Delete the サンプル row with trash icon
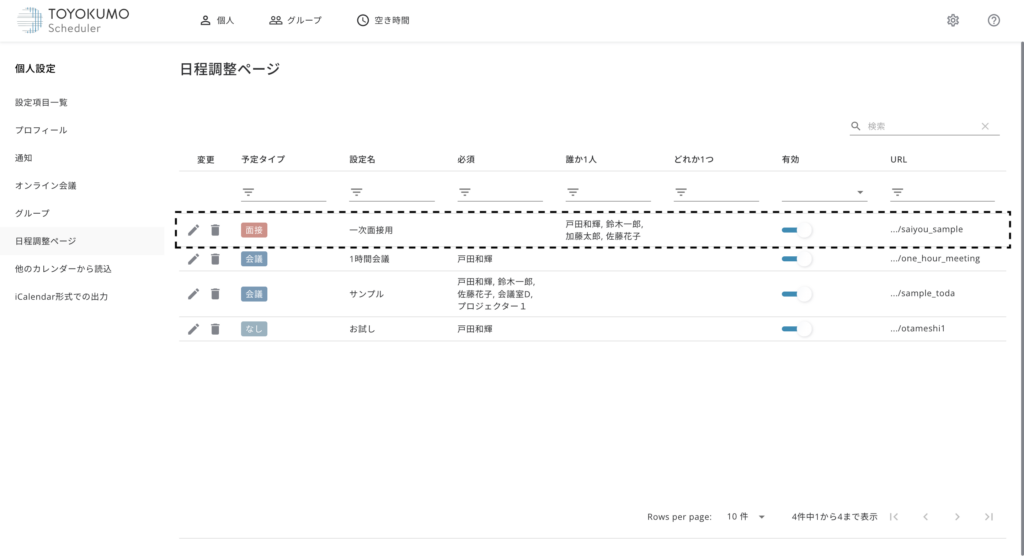This screenshot has height=560, width=1024. click(x=215, y=294)
